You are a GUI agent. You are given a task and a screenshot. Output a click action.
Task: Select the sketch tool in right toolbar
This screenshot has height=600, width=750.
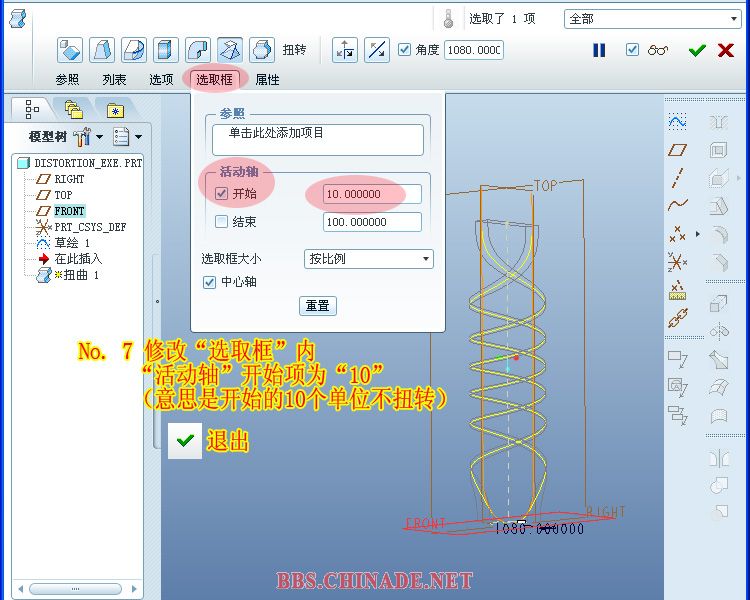pyautogui.click(x=677, y=121)
